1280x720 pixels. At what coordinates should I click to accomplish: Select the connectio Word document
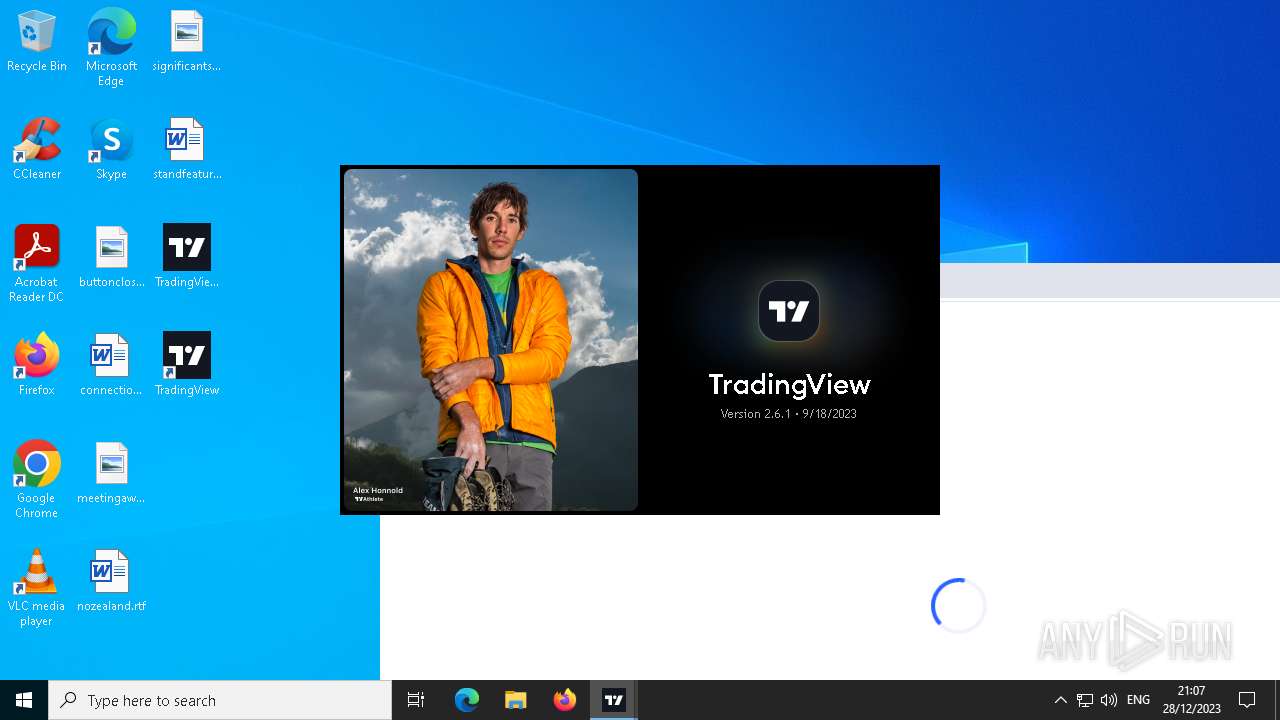pos(111,365)
